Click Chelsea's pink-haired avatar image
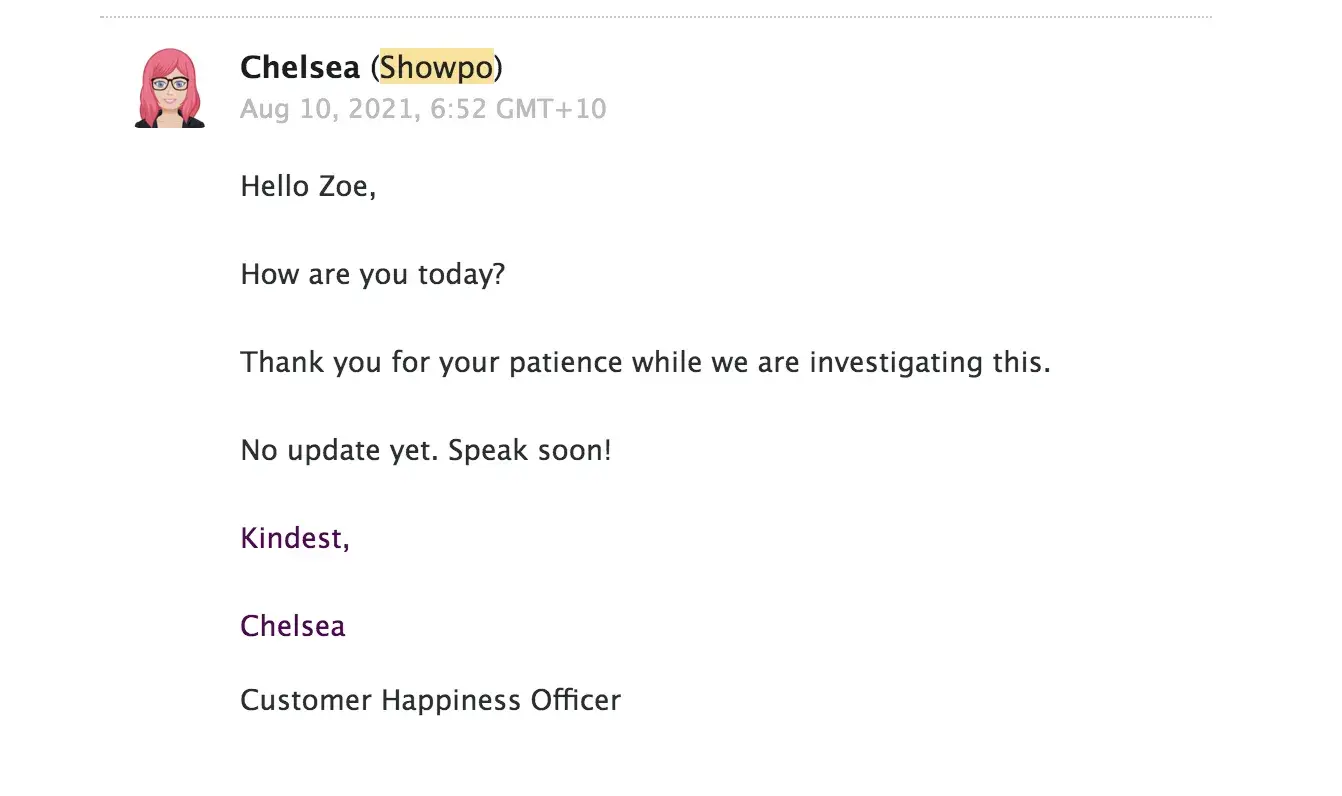This screenshot has height=796, width=1342. (x=170, y=88)
